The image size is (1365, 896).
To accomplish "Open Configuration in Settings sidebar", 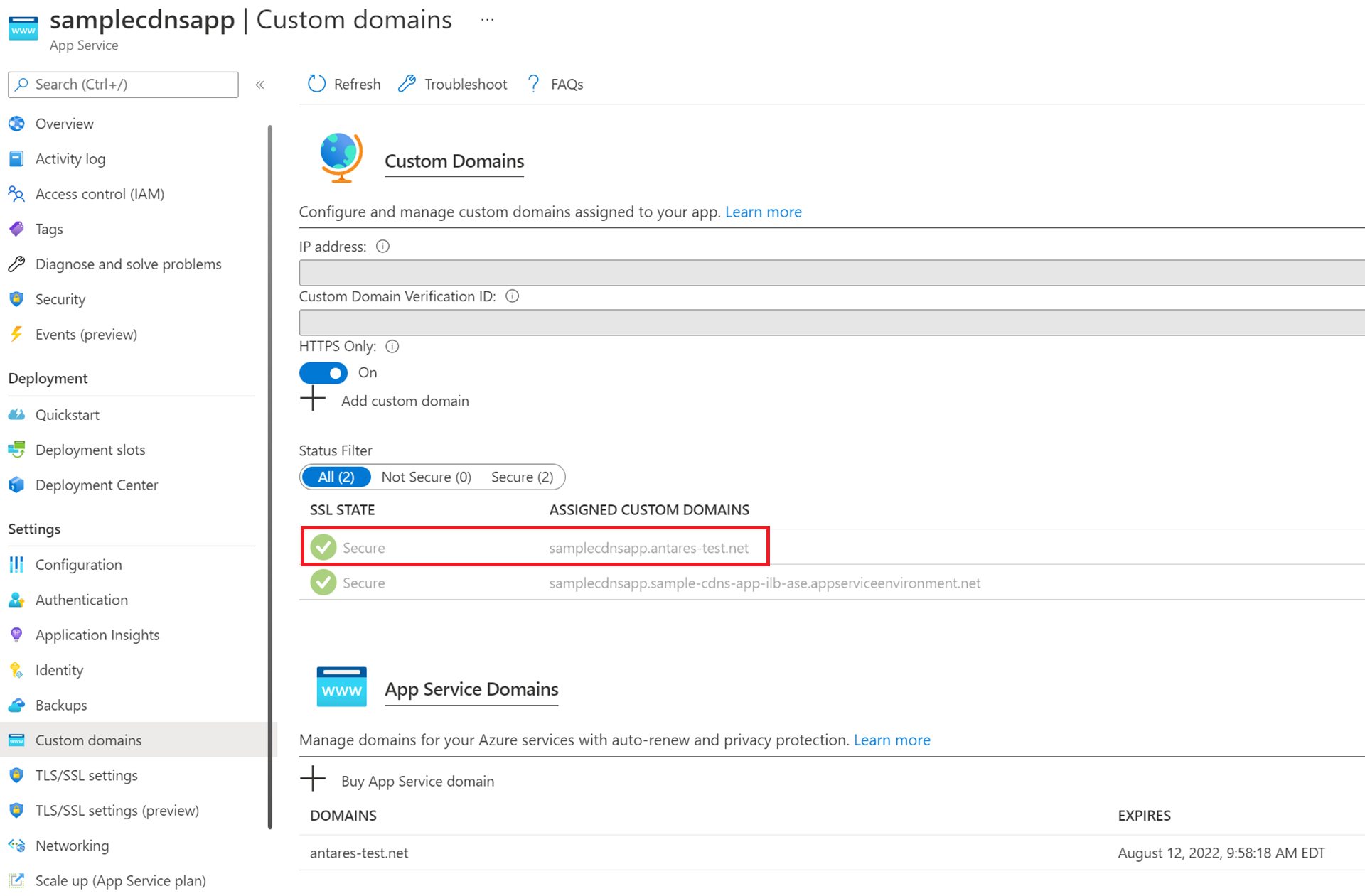I will tap(77, 564).
